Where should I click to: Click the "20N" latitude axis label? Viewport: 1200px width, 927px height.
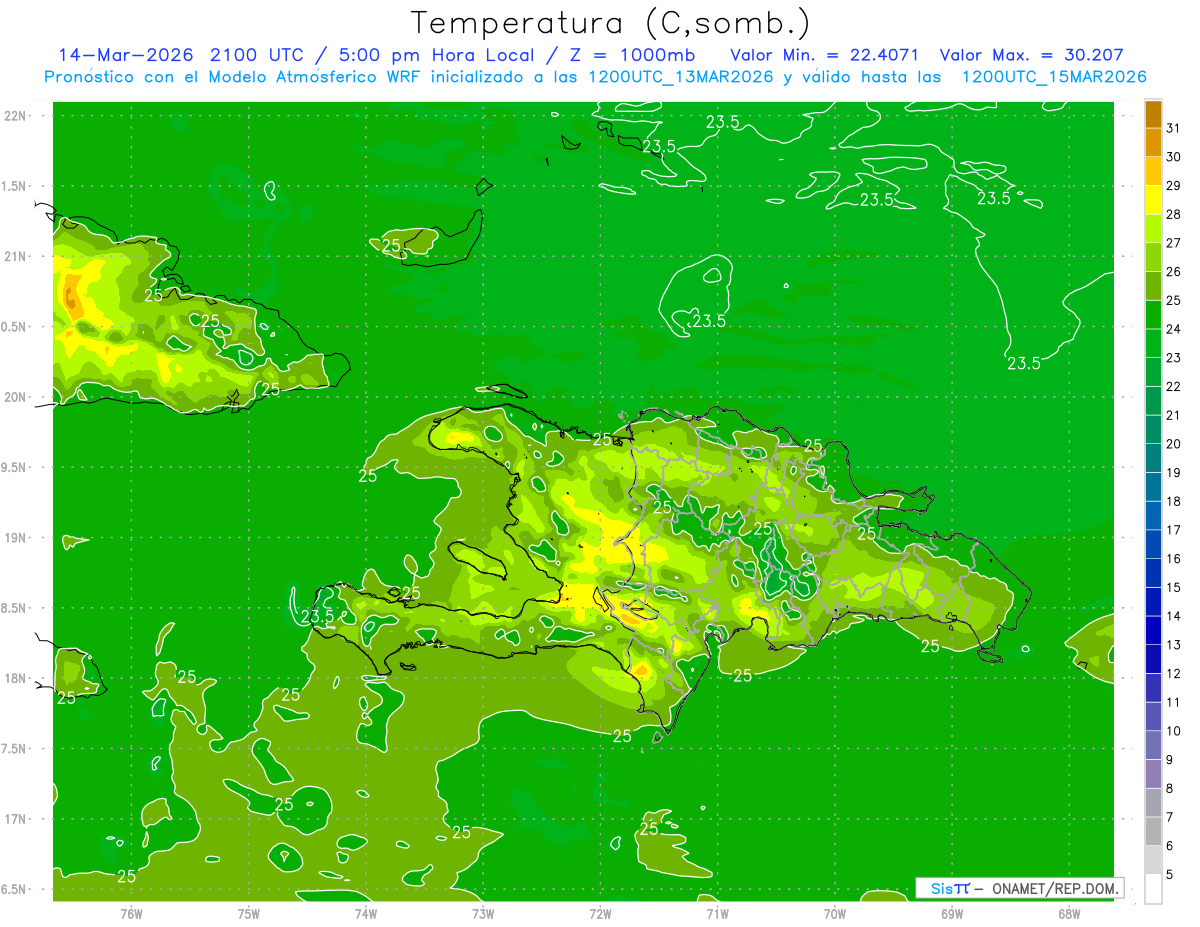coord(16,397)
